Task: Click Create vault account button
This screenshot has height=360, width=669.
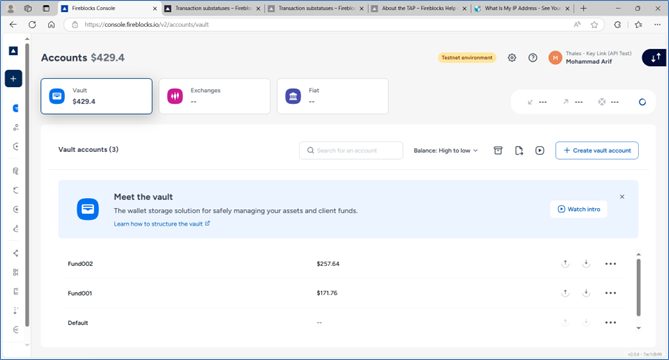Action: pos(597,151)
